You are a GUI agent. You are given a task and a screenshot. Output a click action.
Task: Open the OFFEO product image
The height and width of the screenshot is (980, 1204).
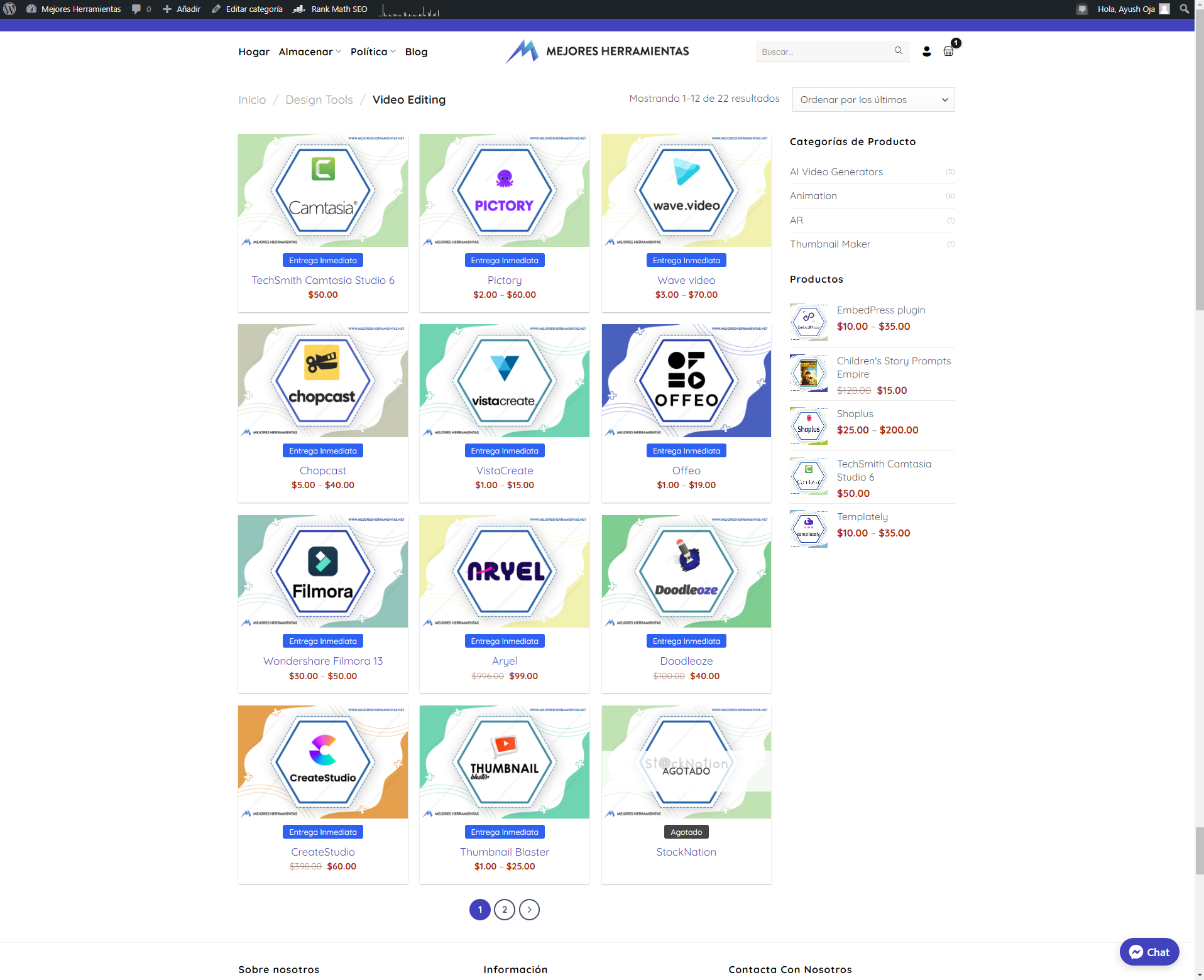click(686, 381)
